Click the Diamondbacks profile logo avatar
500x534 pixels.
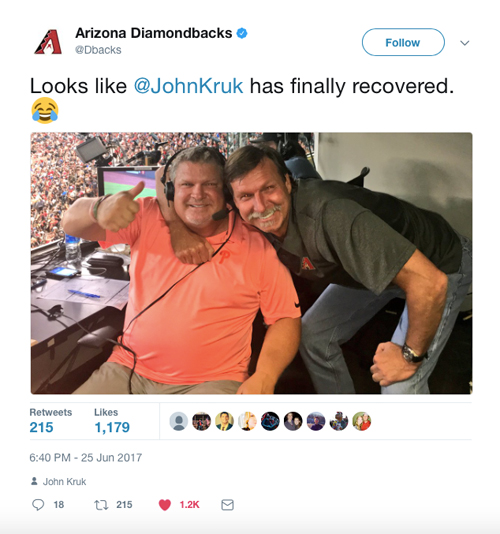click(48, 42)
